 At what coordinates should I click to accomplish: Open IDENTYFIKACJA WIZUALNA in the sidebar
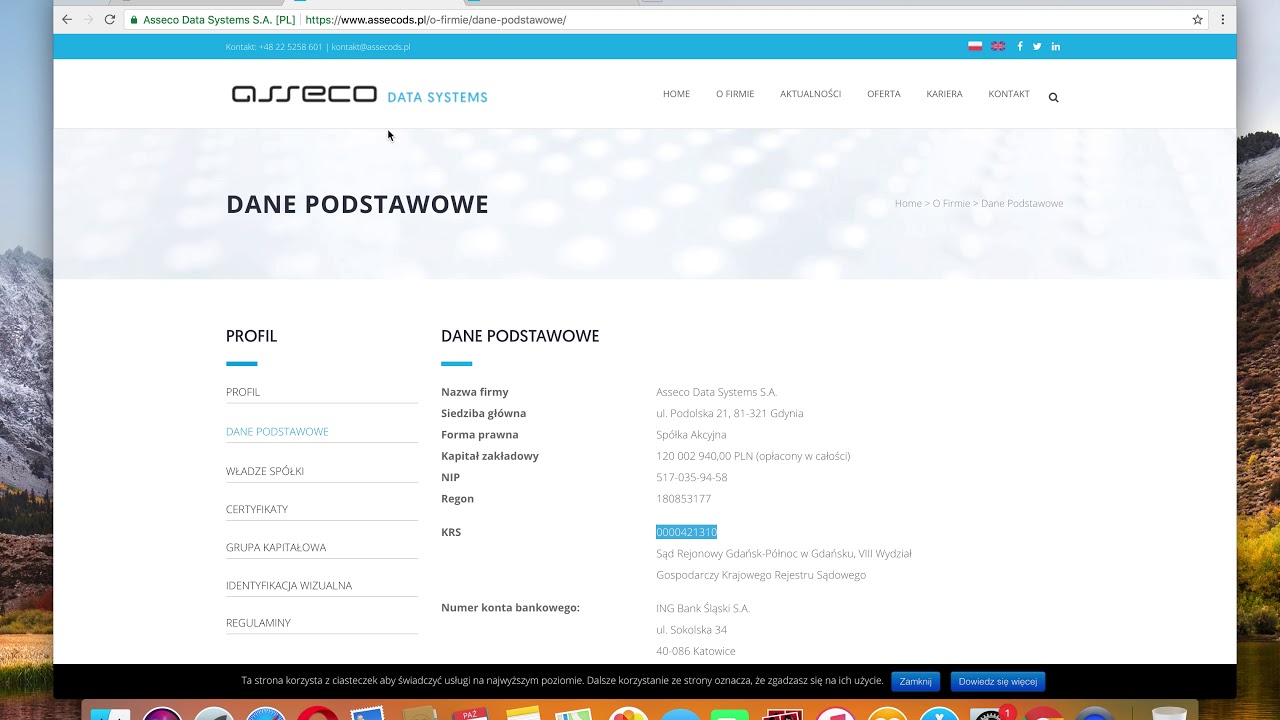289,585
